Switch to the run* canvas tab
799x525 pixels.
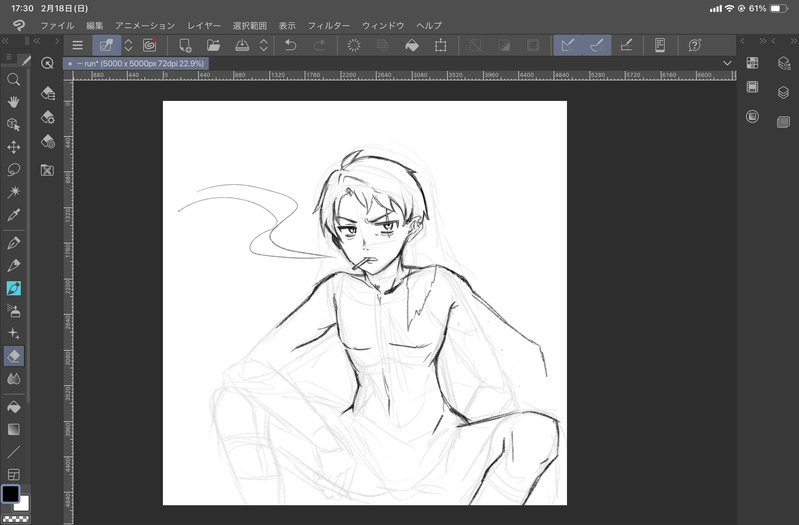136,64
